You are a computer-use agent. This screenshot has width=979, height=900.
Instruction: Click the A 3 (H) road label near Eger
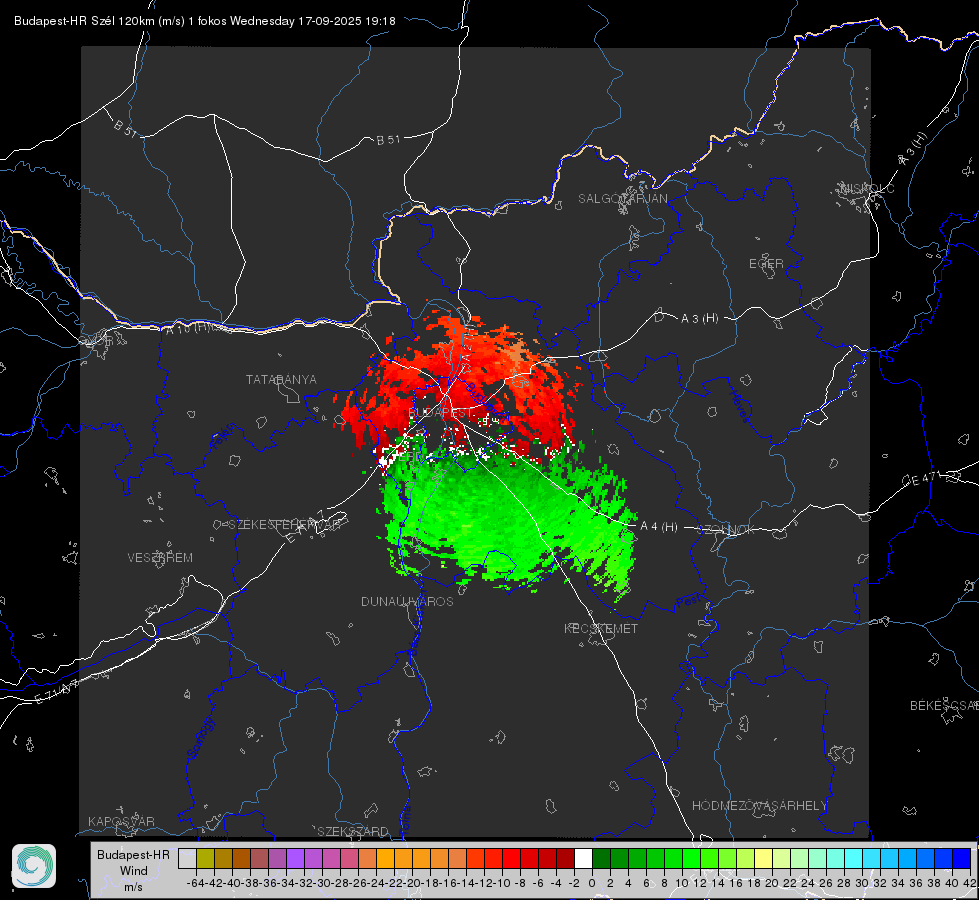pyautogui.click(x=699, y=319)
